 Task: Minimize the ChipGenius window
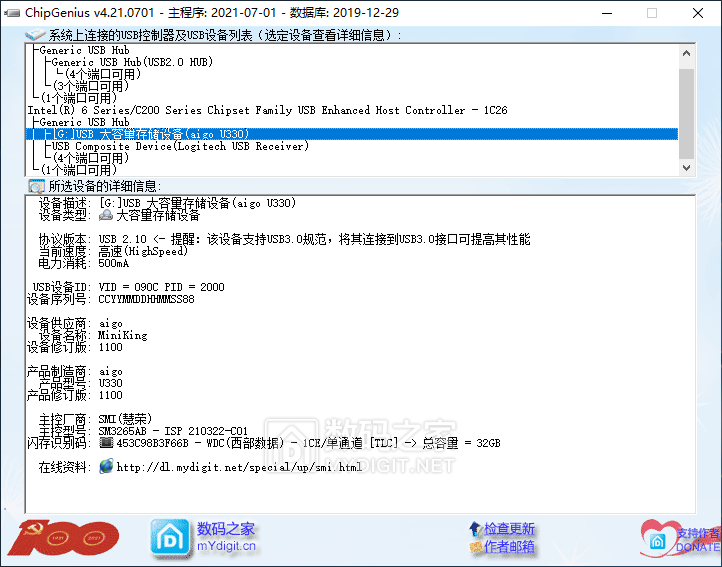coord(607,13)
